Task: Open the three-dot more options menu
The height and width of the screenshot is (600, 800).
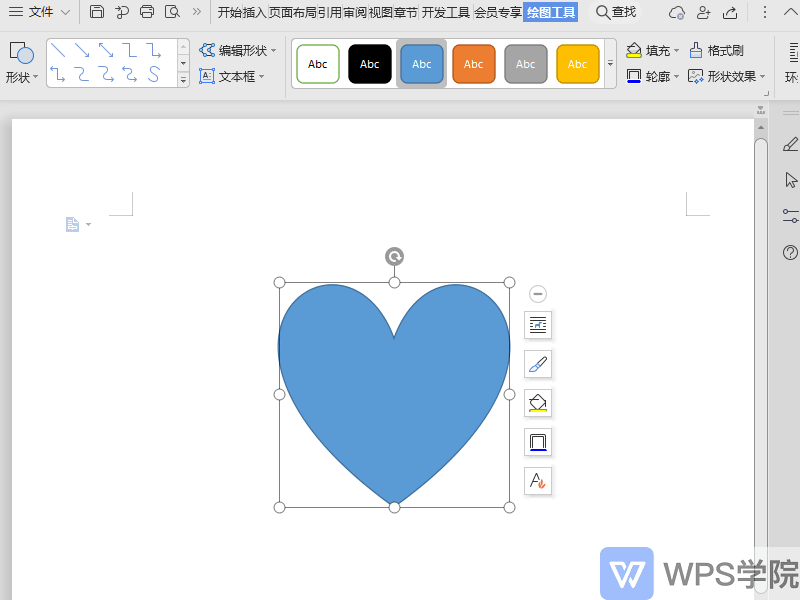Action: click(764, 12)
